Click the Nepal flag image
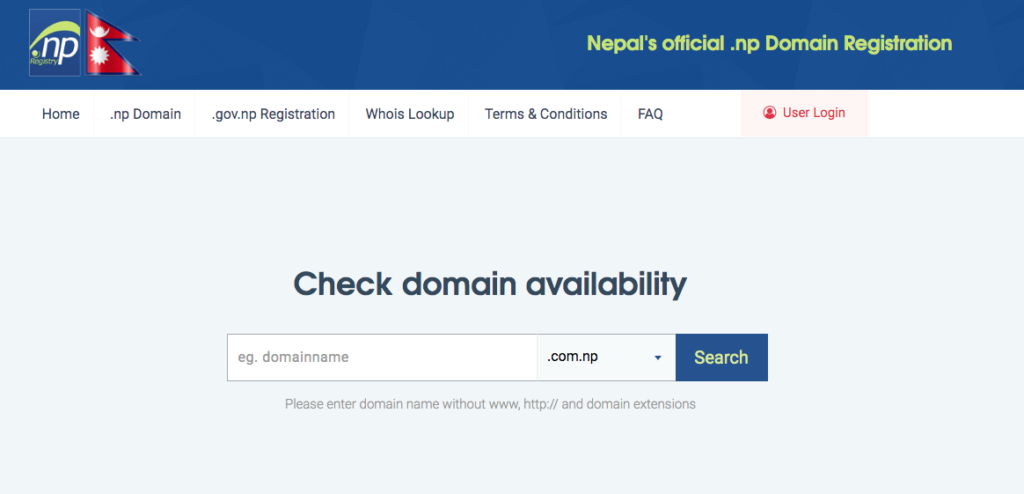1024x494 pixels. 112,42
